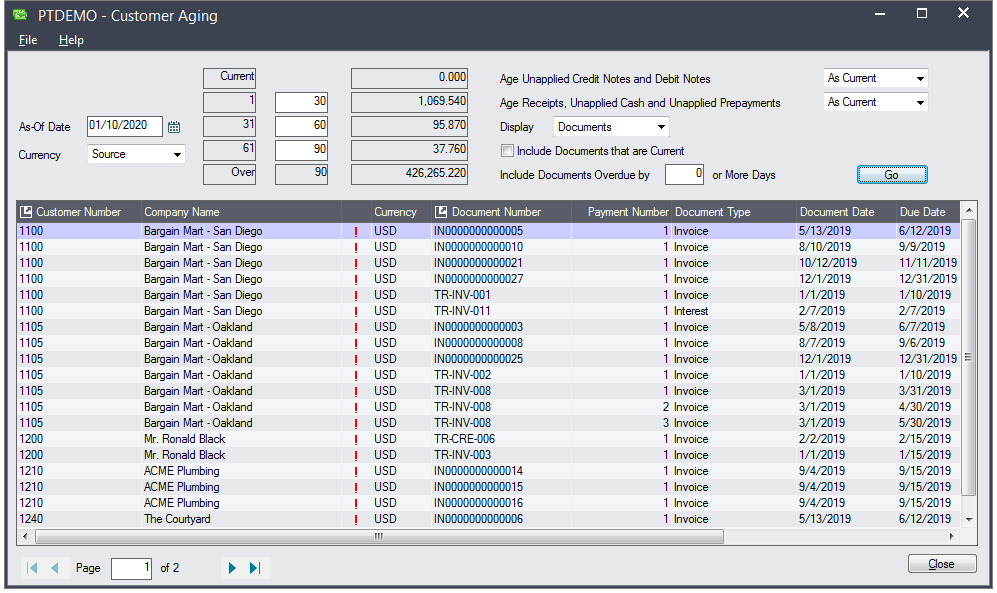Image resolution: width=997 pixels, height=593 pixels.
Task: Go to the first page
Action: pyautogui.click(x=33, y=568)
